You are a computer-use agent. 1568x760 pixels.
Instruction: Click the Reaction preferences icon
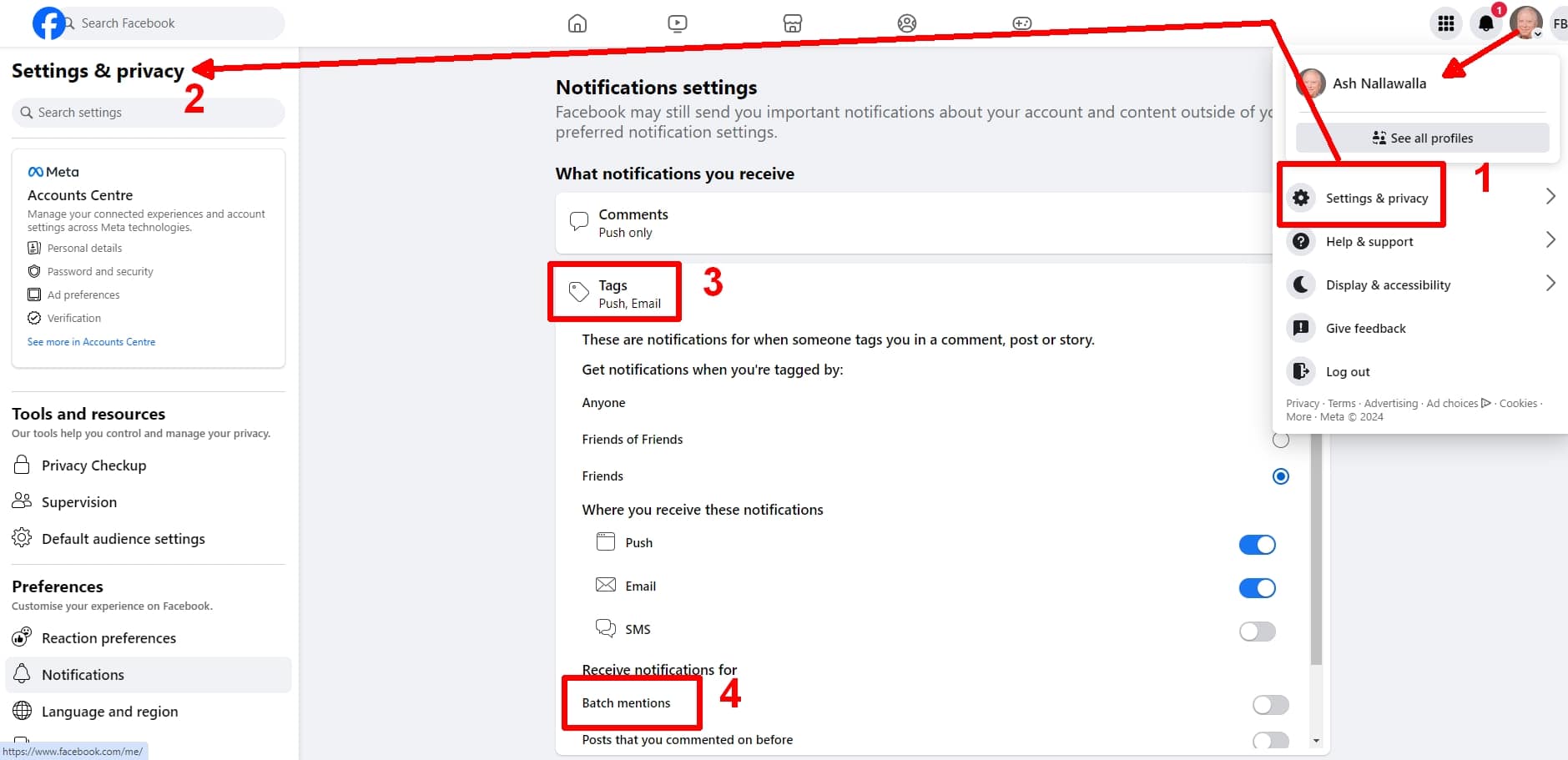click(x=23, y=637)
